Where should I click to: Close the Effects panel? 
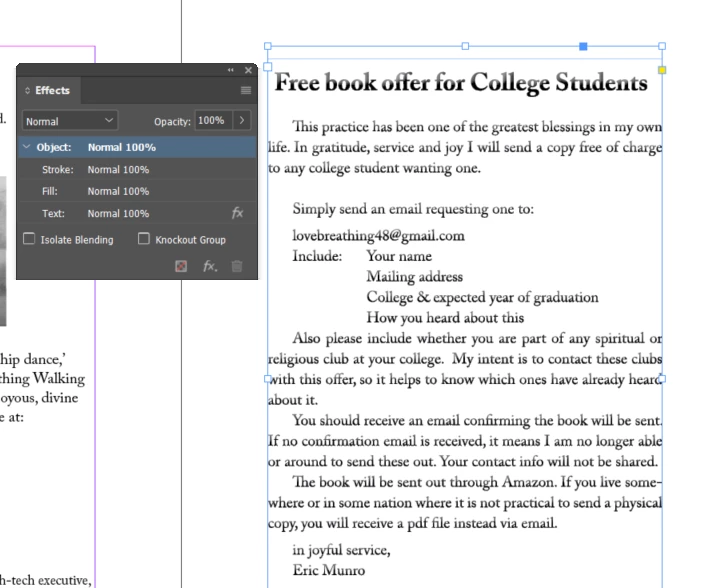click(x=248, y=70)
